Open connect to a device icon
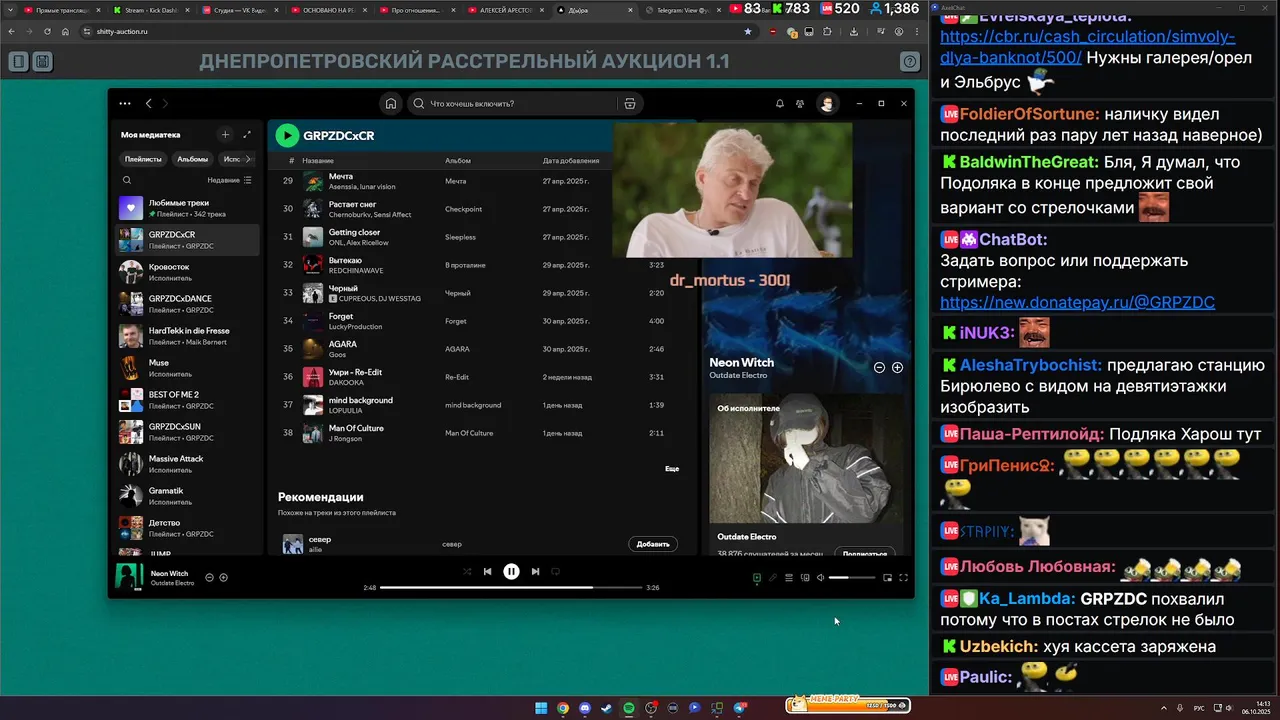 805,577
